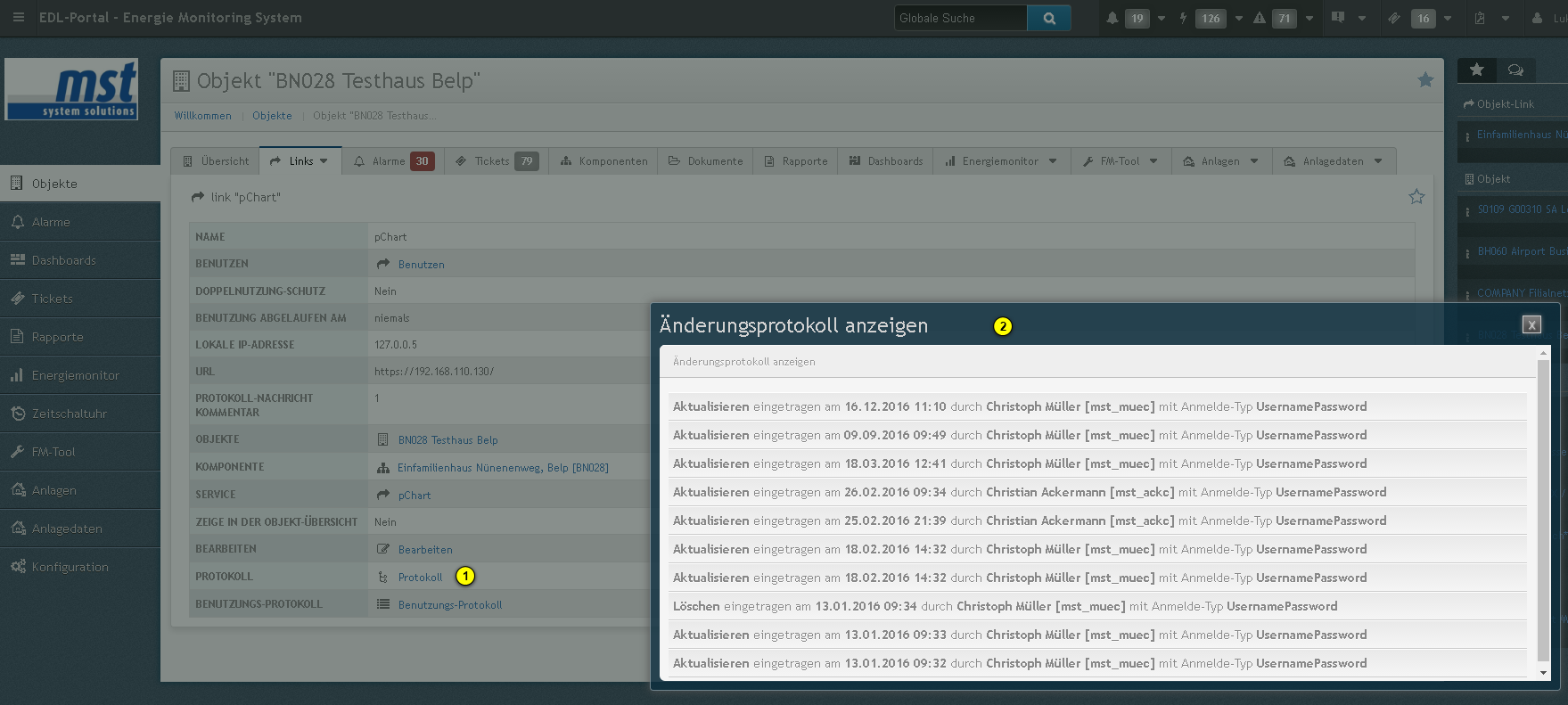This screenshot has height=705, width=1568.
Task: Click the user profile icon in top bar
Action: click(x=1538, y=18)
